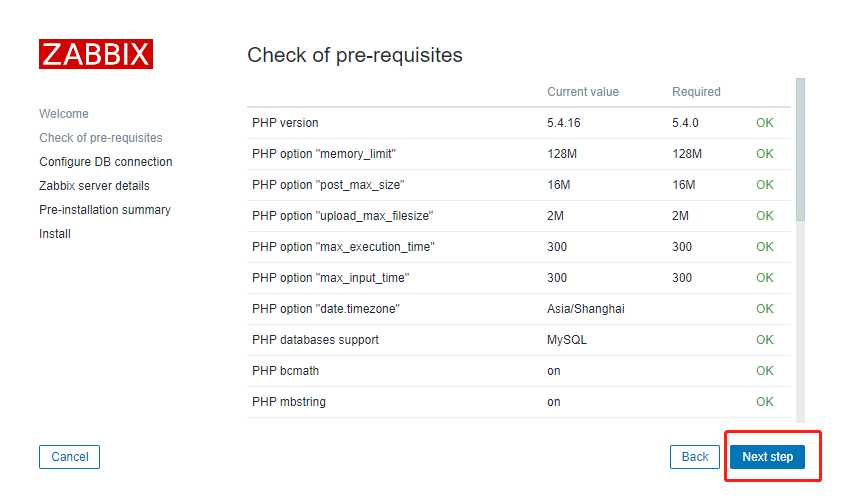
Task: Go back with the Back button
Action: [x=695, y=457]
